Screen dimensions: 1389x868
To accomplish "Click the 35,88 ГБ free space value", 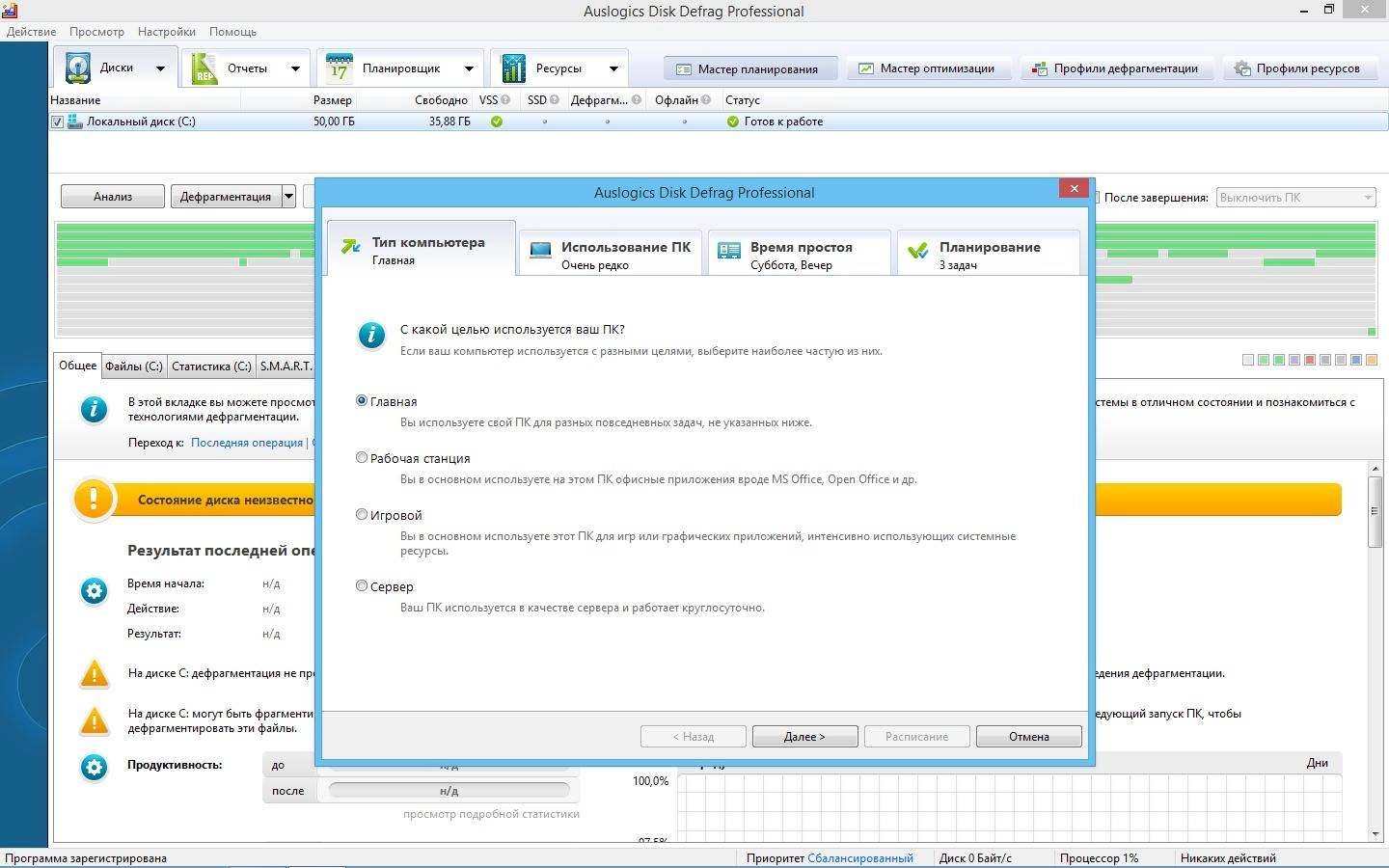I will click(x=449, y=122).
